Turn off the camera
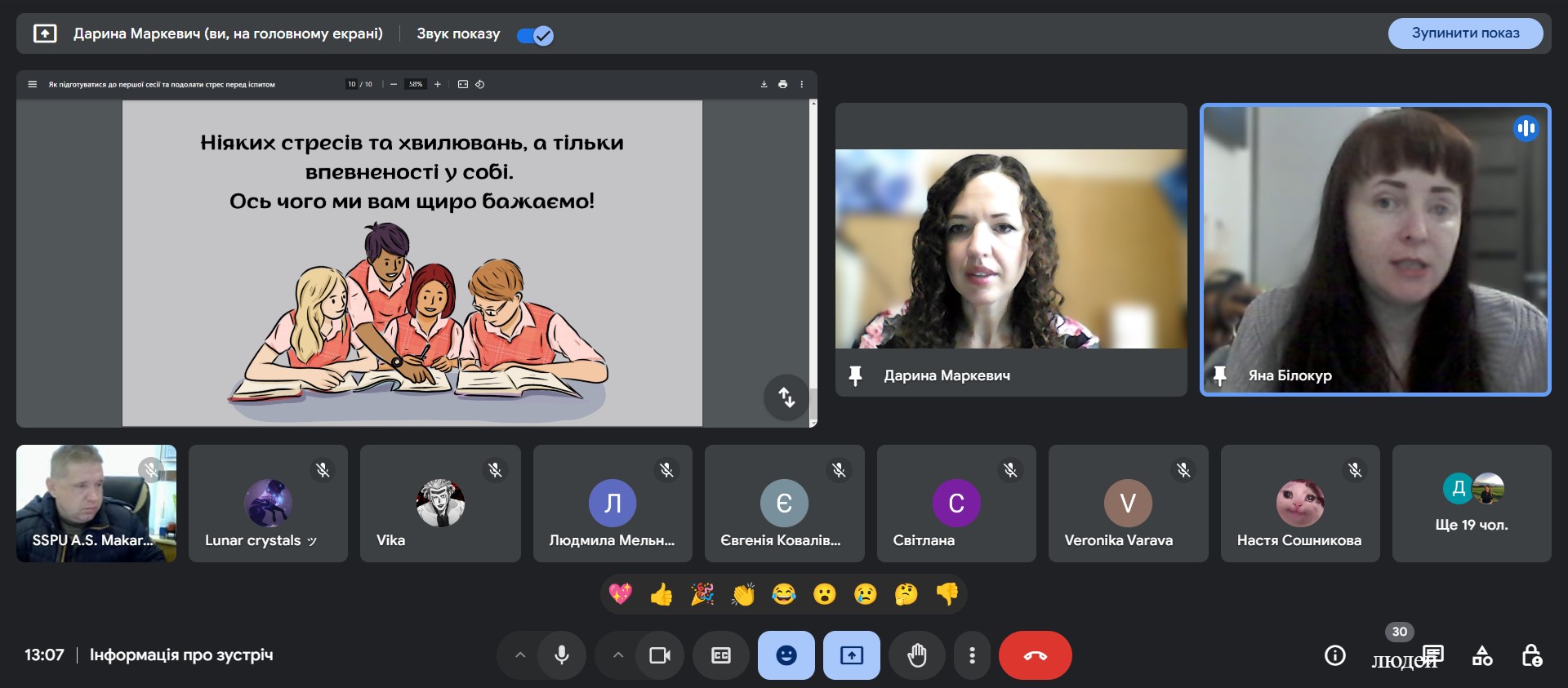This screenshot has width=1568, height=688. pos(659,655)
